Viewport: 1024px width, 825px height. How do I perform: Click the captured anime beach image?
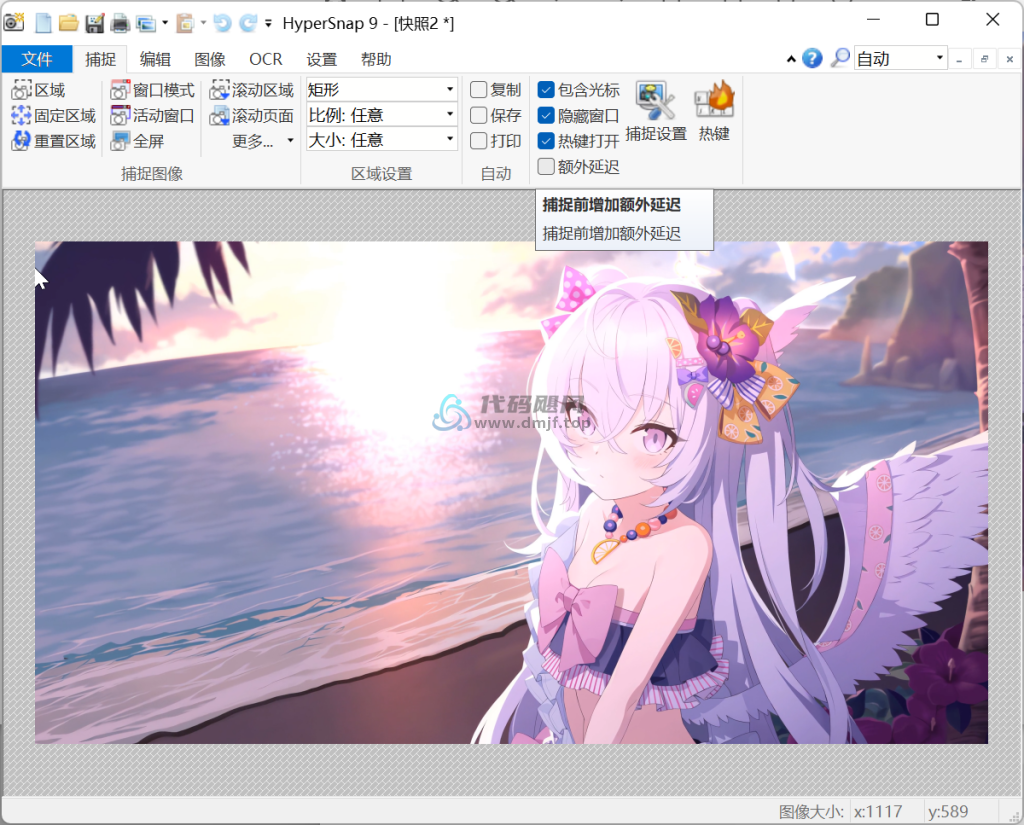[511, 493]
